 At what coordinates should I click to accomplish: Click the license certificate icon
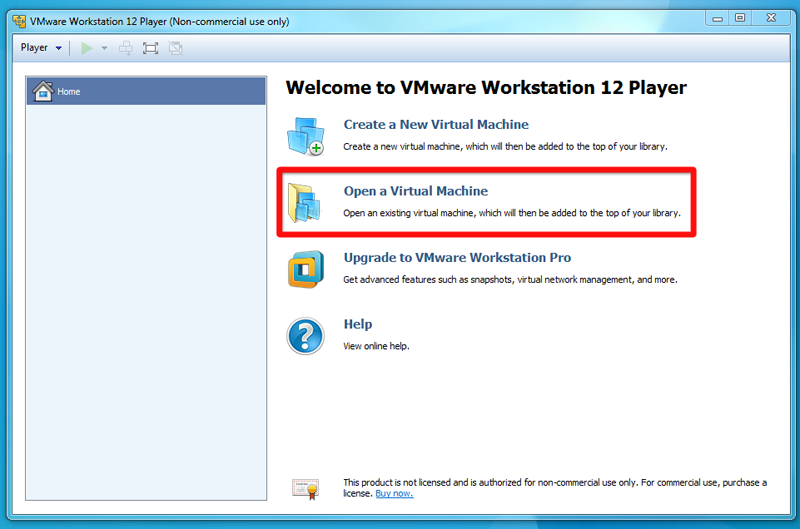point(306,489)
